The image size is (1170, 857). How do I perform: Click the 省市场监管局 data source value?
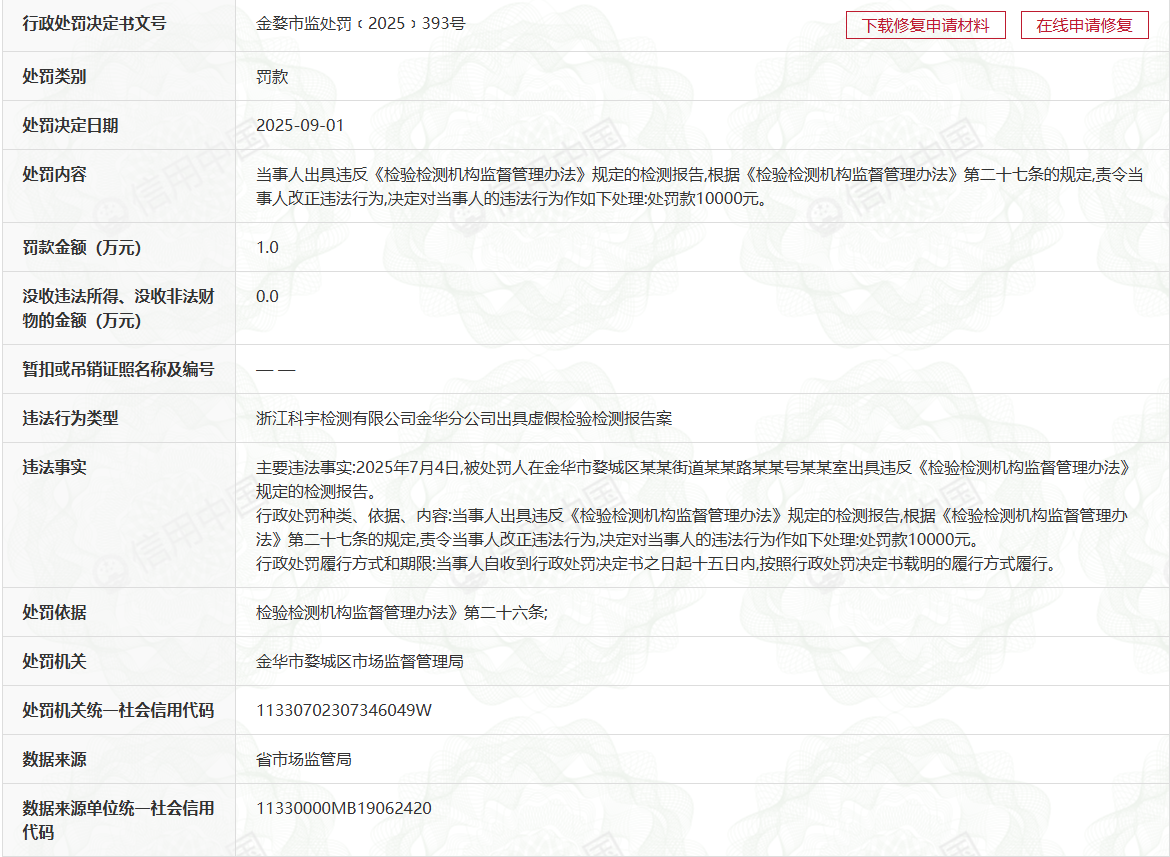tap(304, 759)
